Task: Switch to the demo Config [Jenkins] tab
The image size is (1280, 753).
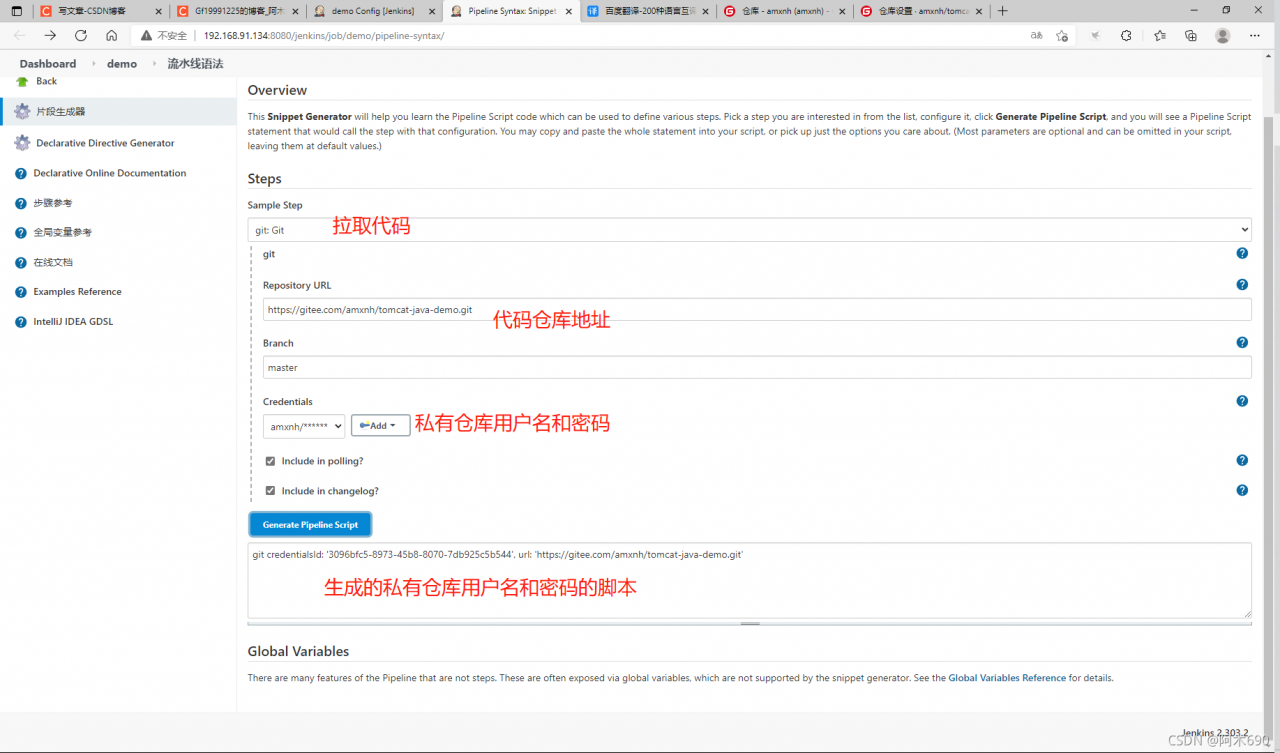Action: (373, 11)
